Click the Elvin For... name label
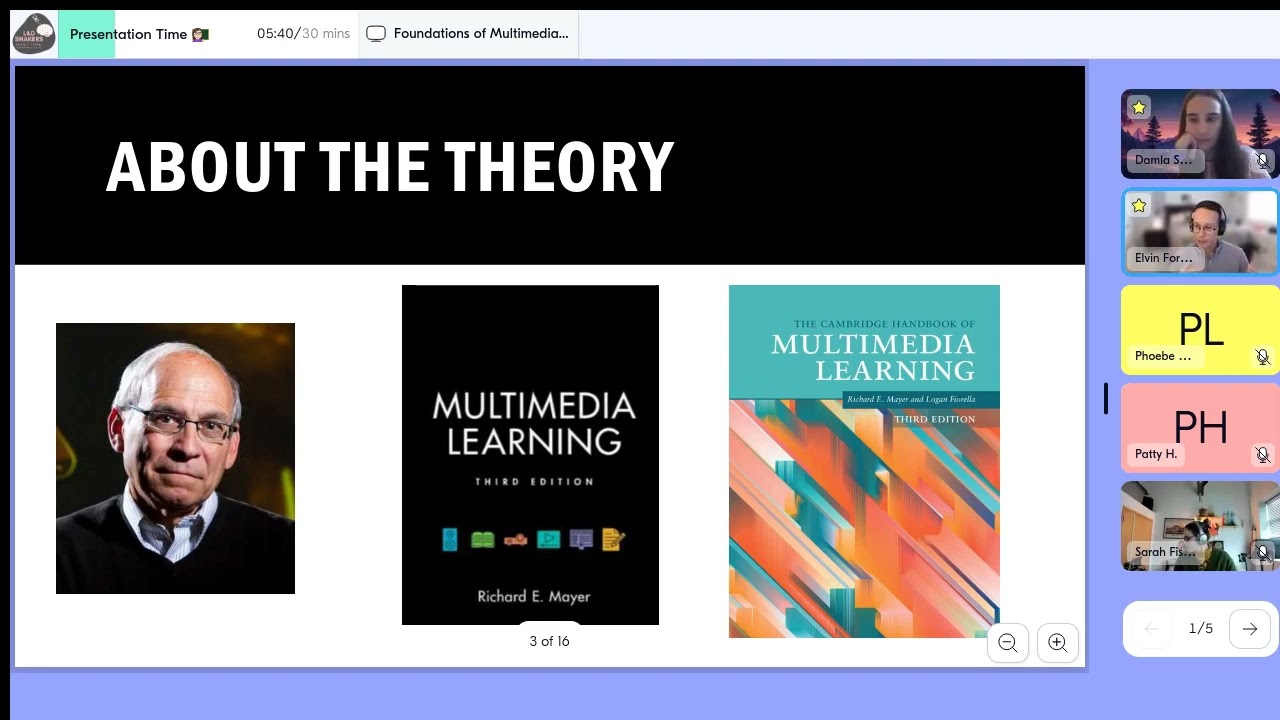This screenshot has height=720, width=1280. [x=1163, y=258]
